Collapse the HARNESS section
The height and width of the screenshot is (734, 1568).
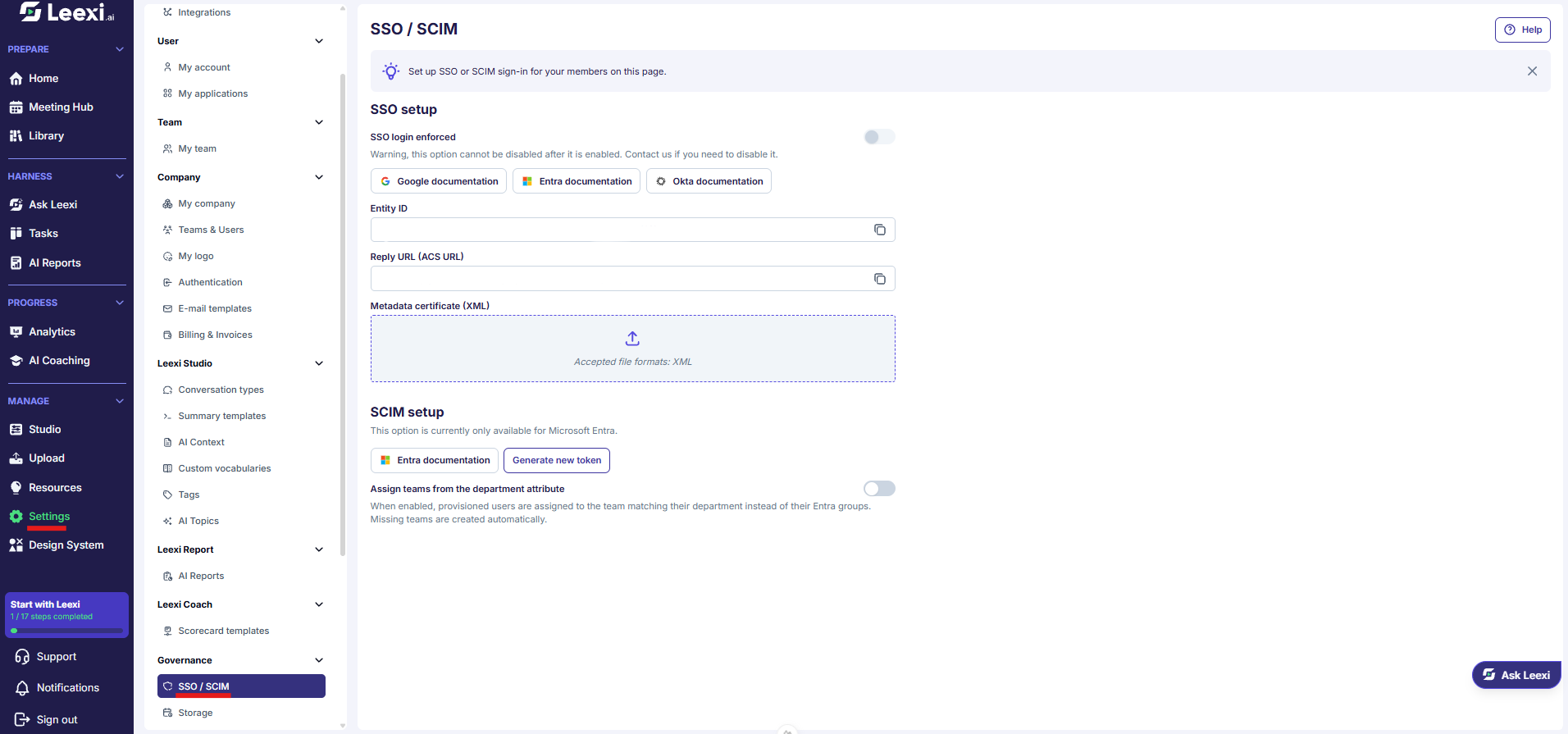(x=120, y=176)
